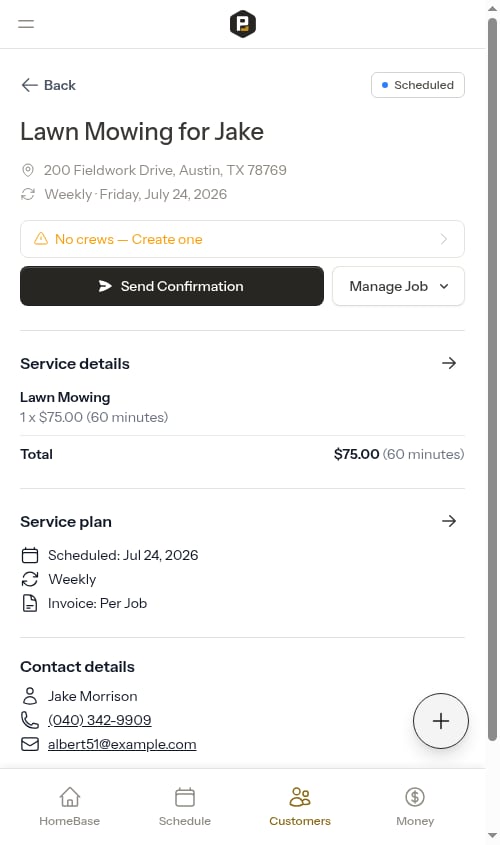
Task: Click the calendar icon next to Scheduled
Action: (x=30, y=555)
